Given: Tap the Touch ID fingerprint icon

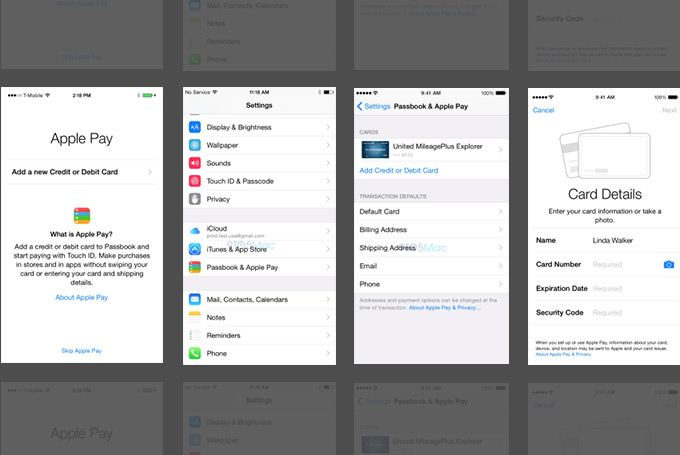Looking at the screenshot, I should 195,181.
